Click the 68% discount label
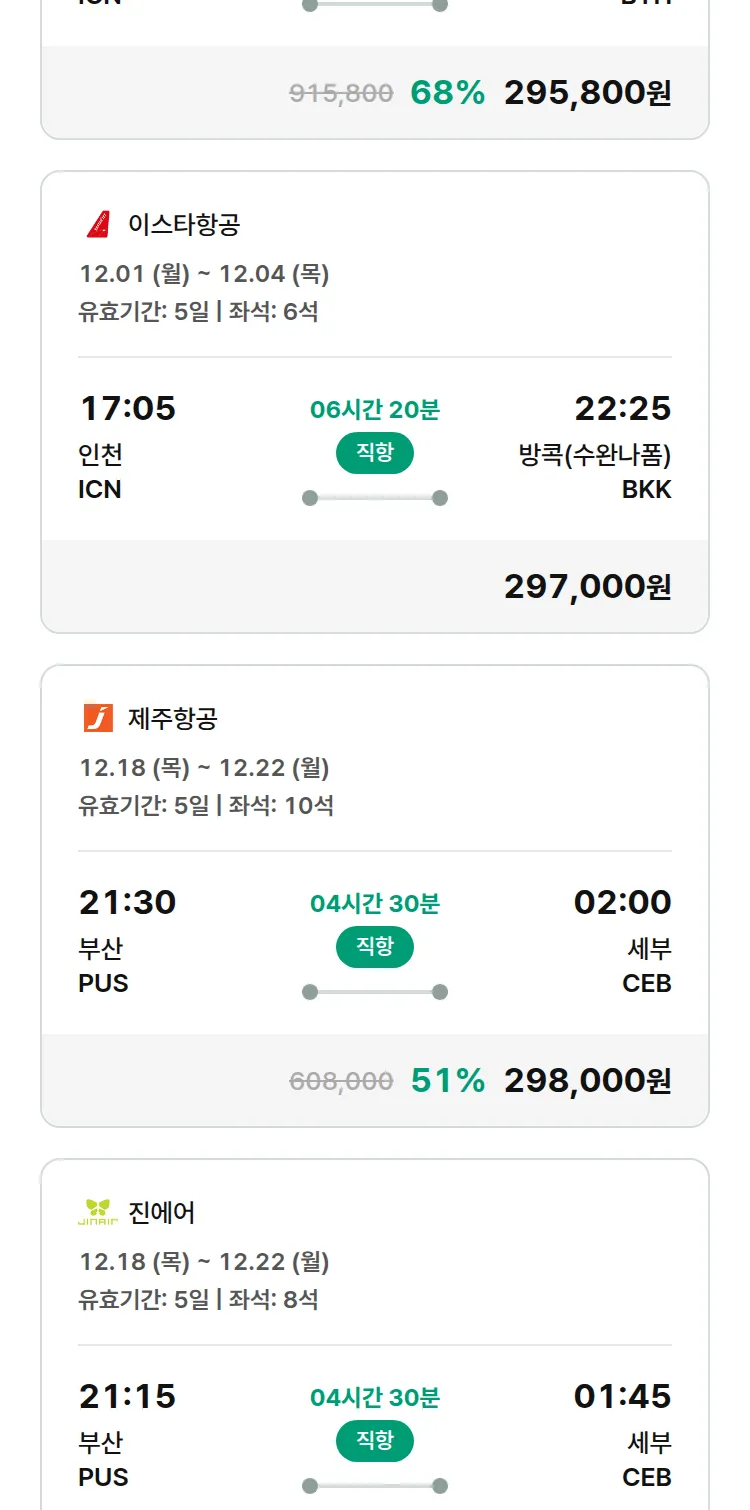The width and height of the screenshot is (750, 1510). [x=447, y=93]
